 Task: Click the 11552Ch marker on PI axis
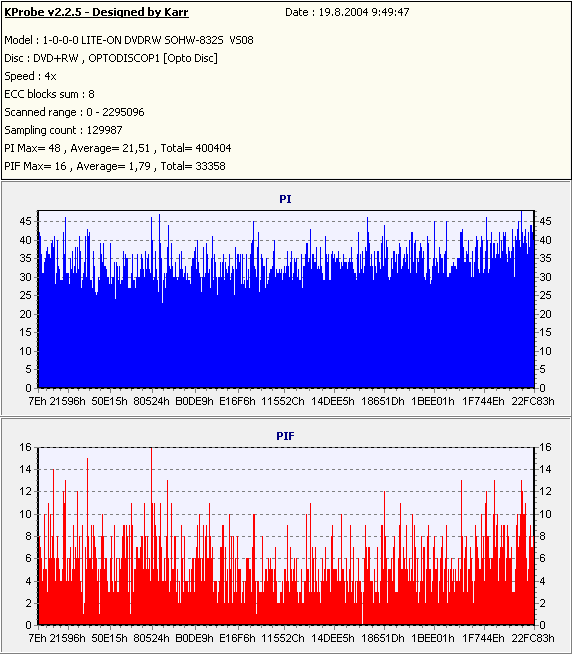point(283,401)
